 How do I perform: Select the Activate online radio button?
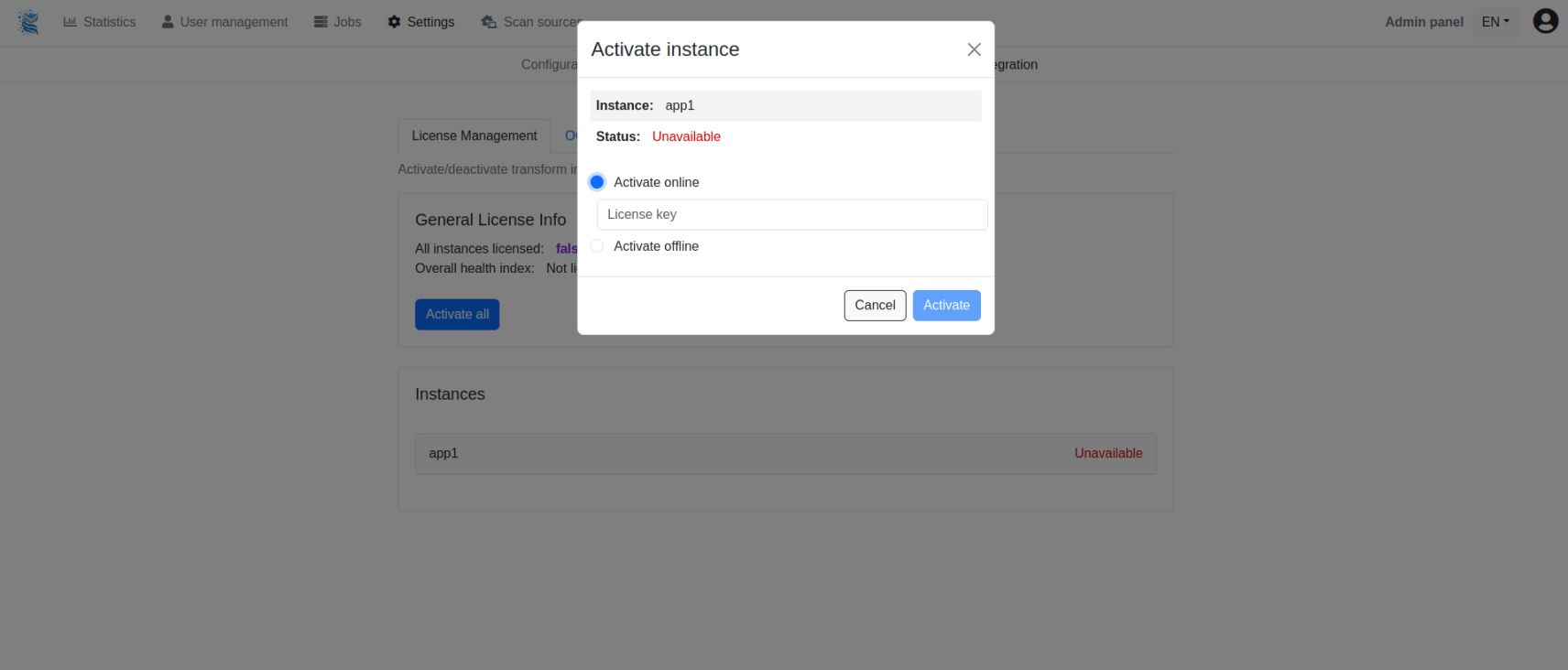(x=597, y=182)
